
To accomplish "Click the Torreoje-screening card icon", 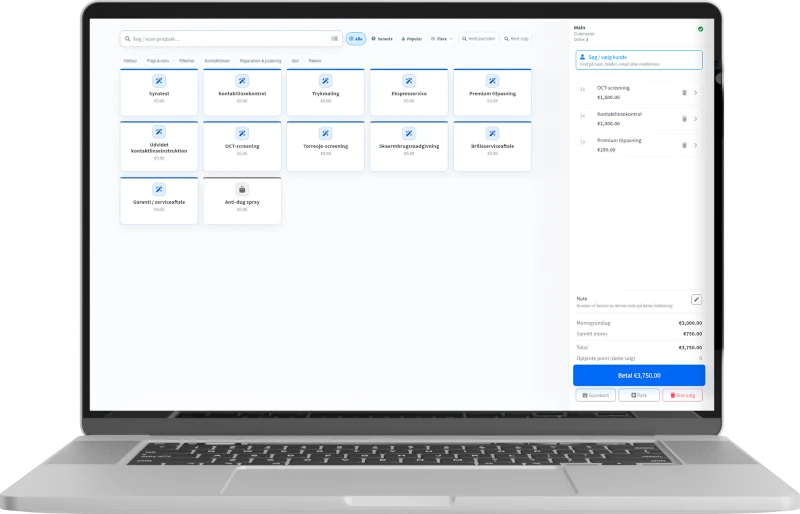I will point(326,133).
